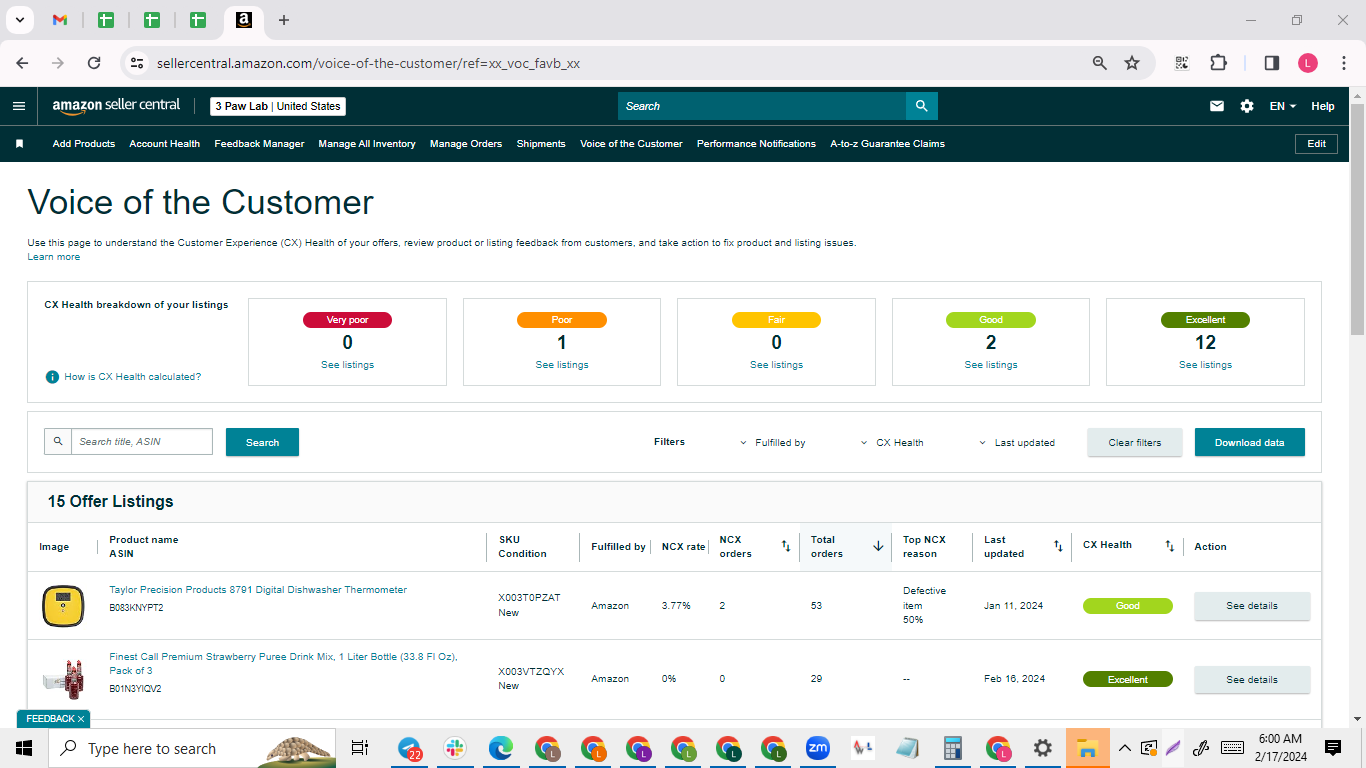Sort table by CX Health column arrows
Screen dimensions: 1366x768
[1169, 546]
